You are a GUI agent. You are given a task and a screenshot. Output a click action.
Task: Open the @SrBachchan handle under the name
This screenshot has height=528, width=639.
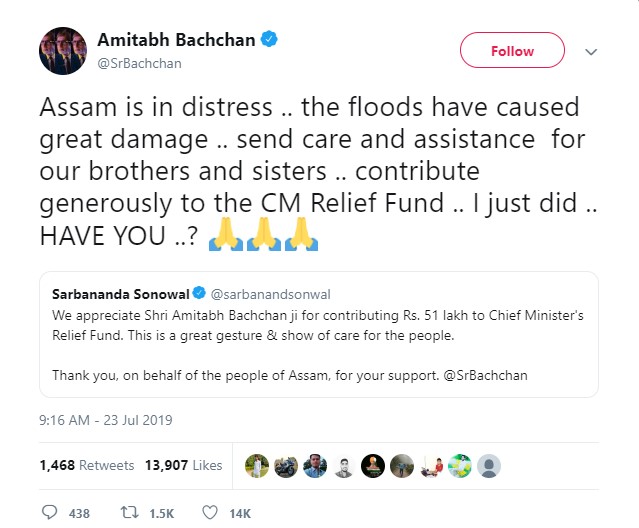tap(139, 63)
